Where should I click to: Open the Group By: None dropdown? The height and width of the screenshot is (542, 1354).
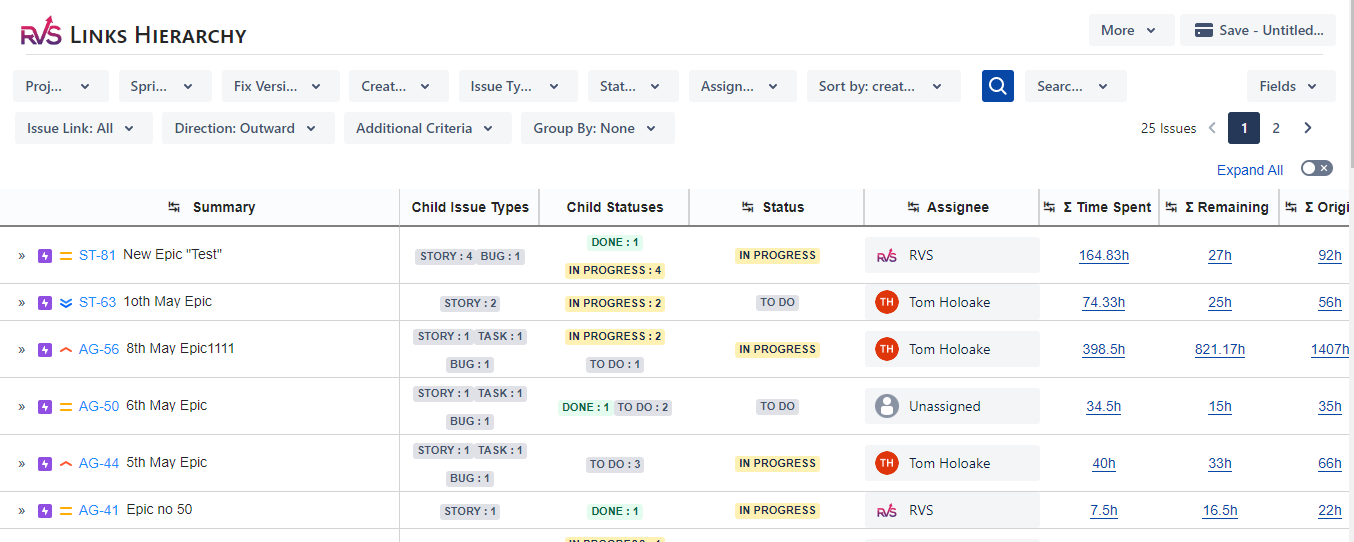tap(596, 128)
